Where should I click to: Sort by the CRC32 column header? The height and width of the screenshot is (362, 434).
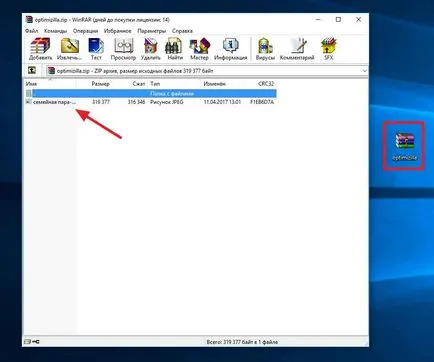click(x=263, y=84)
